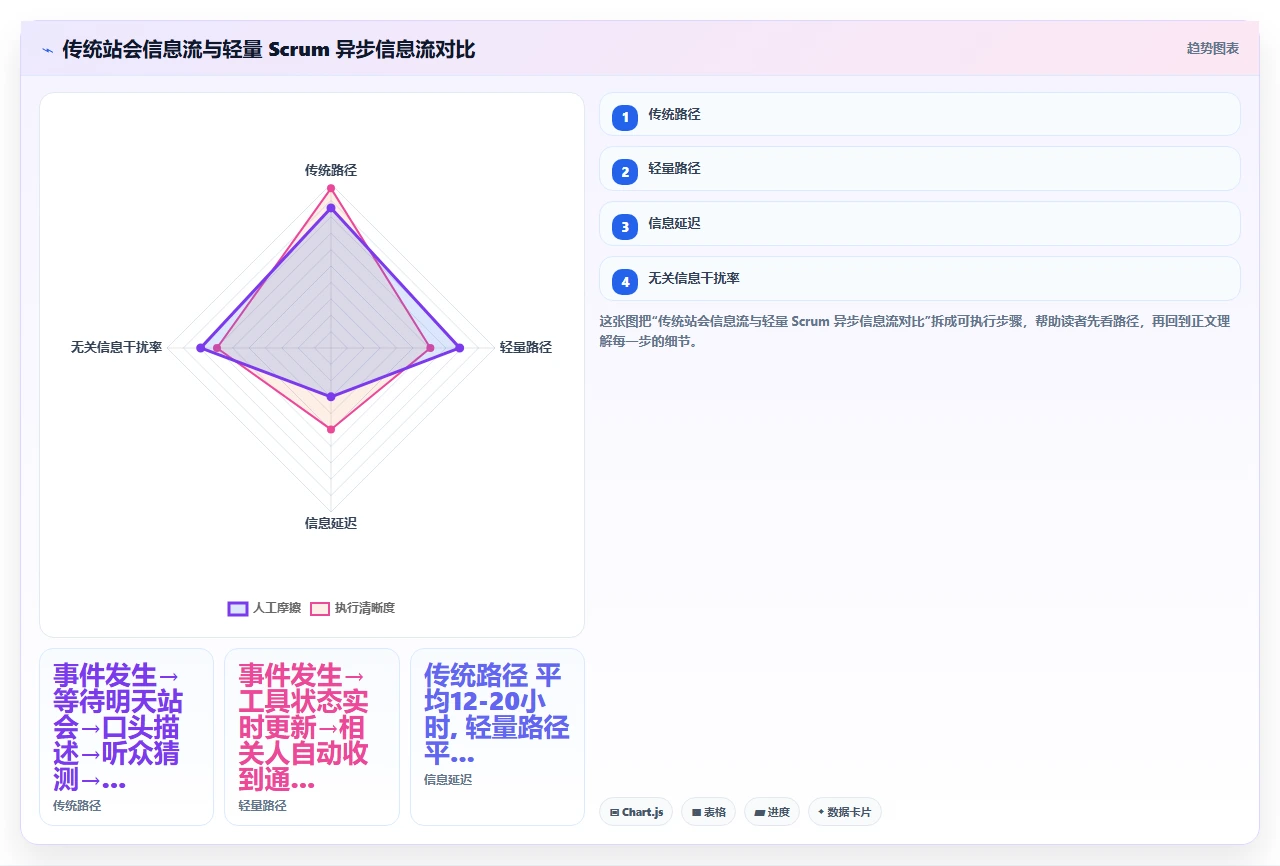Click the page title 传统站会信息流与轻量 Scrum 异步信息流对比
The image size is (1280, 866).
269,49
